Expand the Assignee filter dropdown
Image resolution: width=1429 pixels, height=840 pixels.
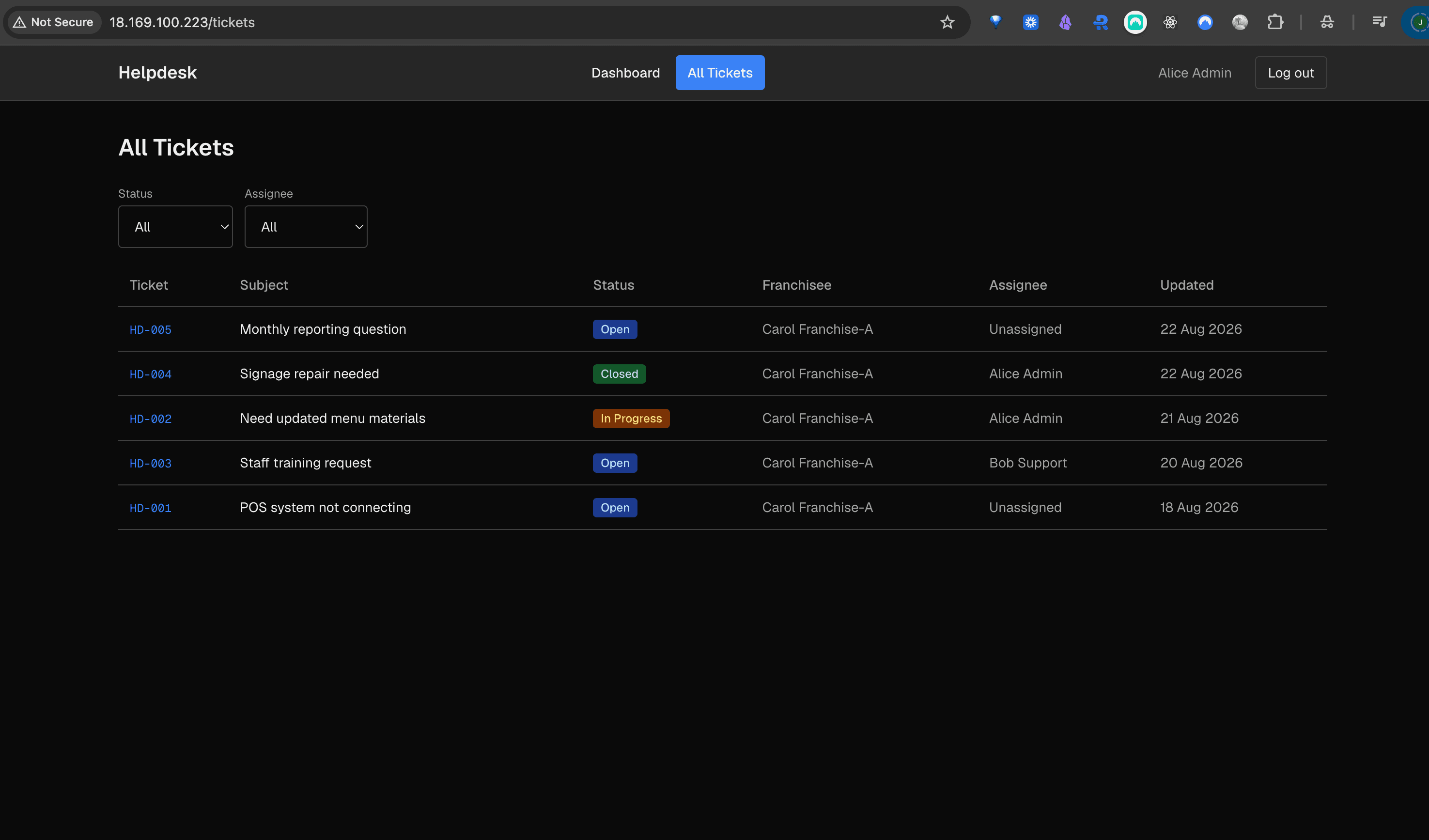306,226
